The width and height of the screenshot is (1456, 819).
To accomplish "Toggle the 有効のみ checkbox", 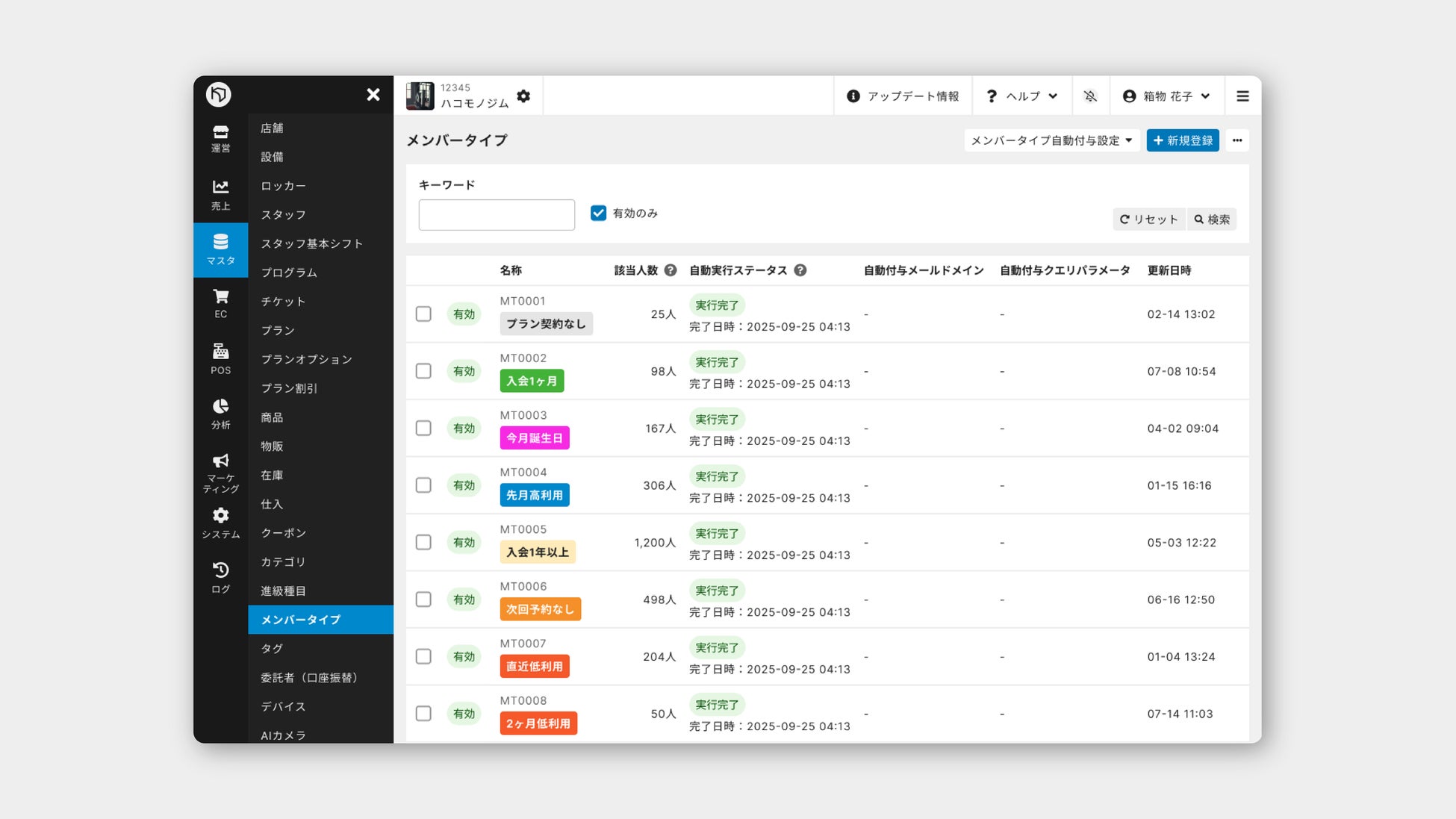I will pyautogui.click(x=598, y=214).
